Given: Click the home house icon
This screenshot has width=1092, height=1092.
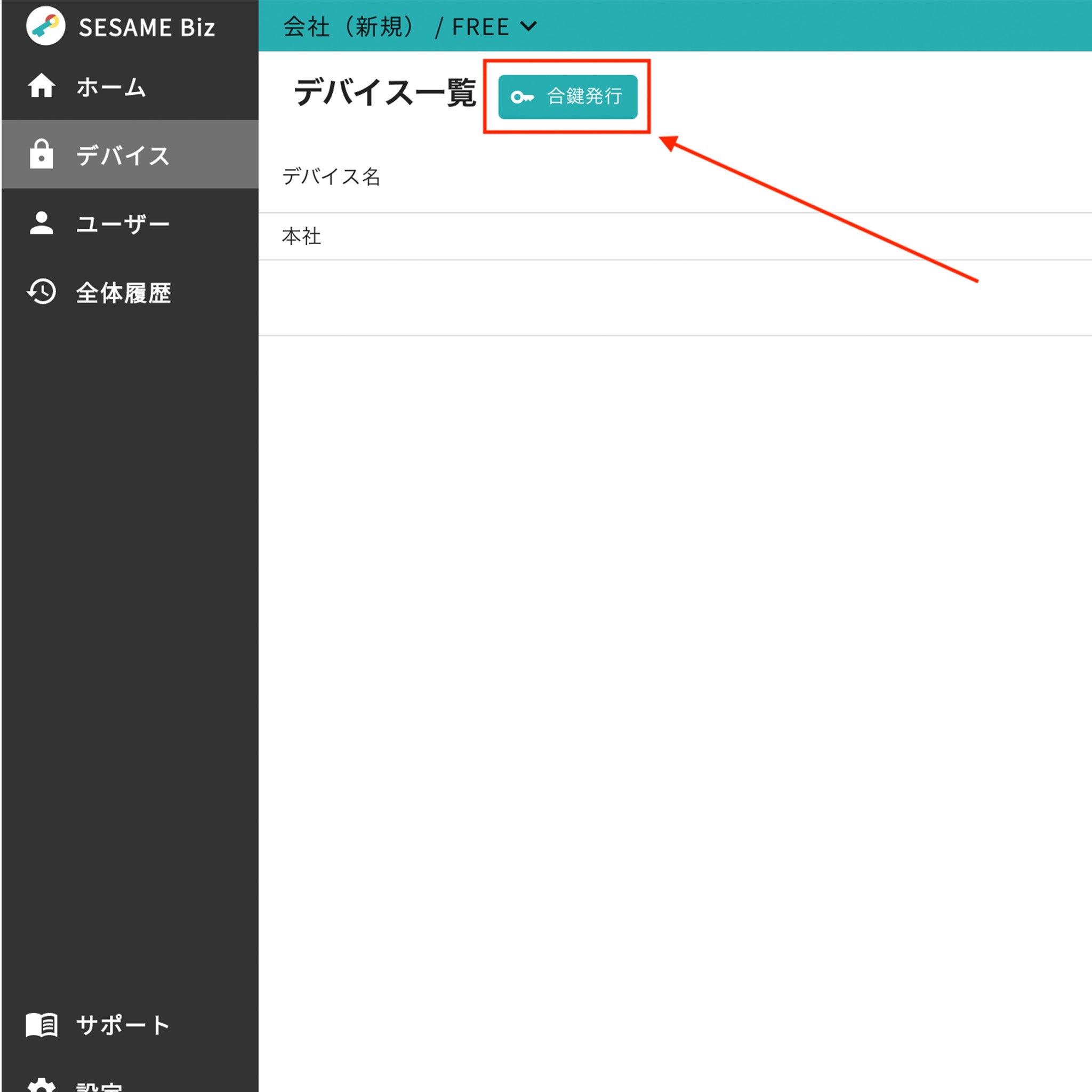Looking at the screenshot, I should 42,86.
